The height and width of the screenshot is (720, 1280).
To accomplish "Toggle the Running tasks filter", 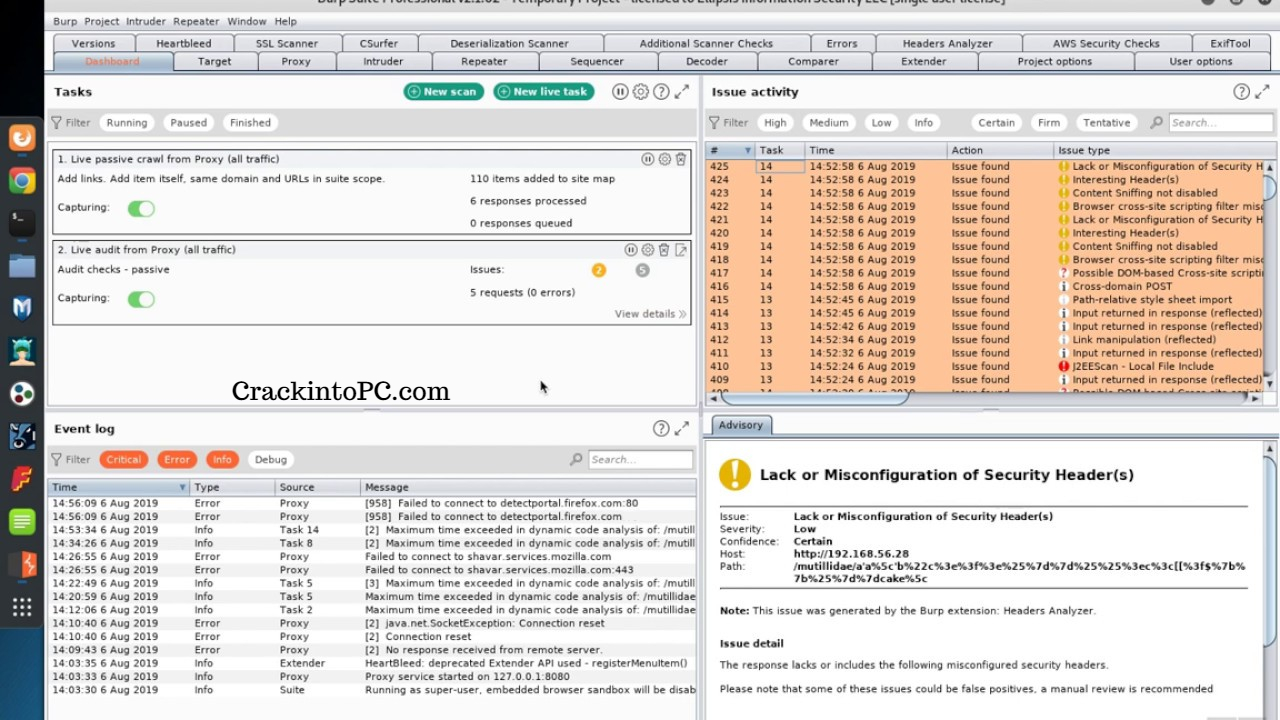I will tap(127, 123).
